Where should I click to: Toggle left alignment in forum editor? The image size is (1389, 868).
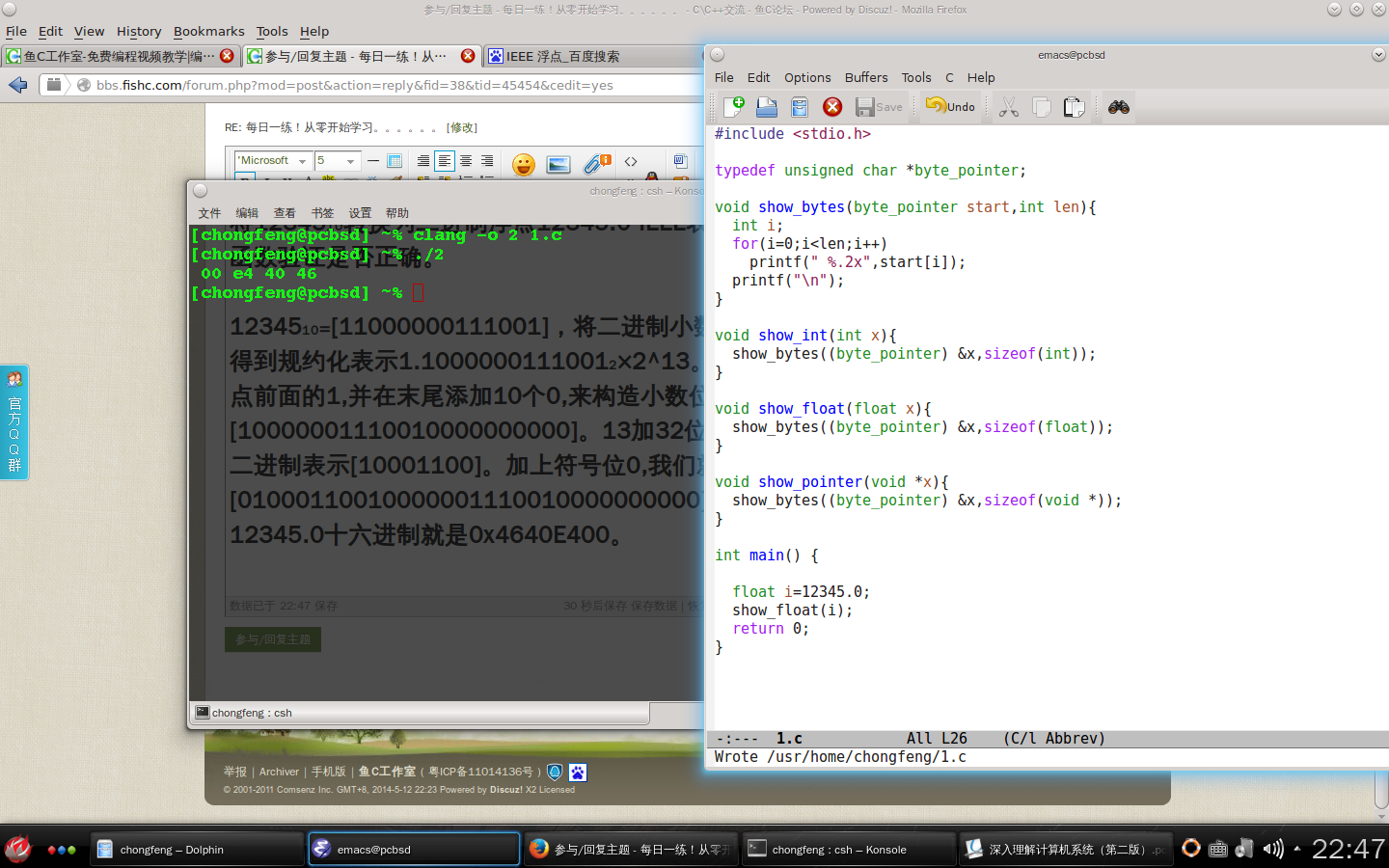pyautogui.click(x=445, y=161)
